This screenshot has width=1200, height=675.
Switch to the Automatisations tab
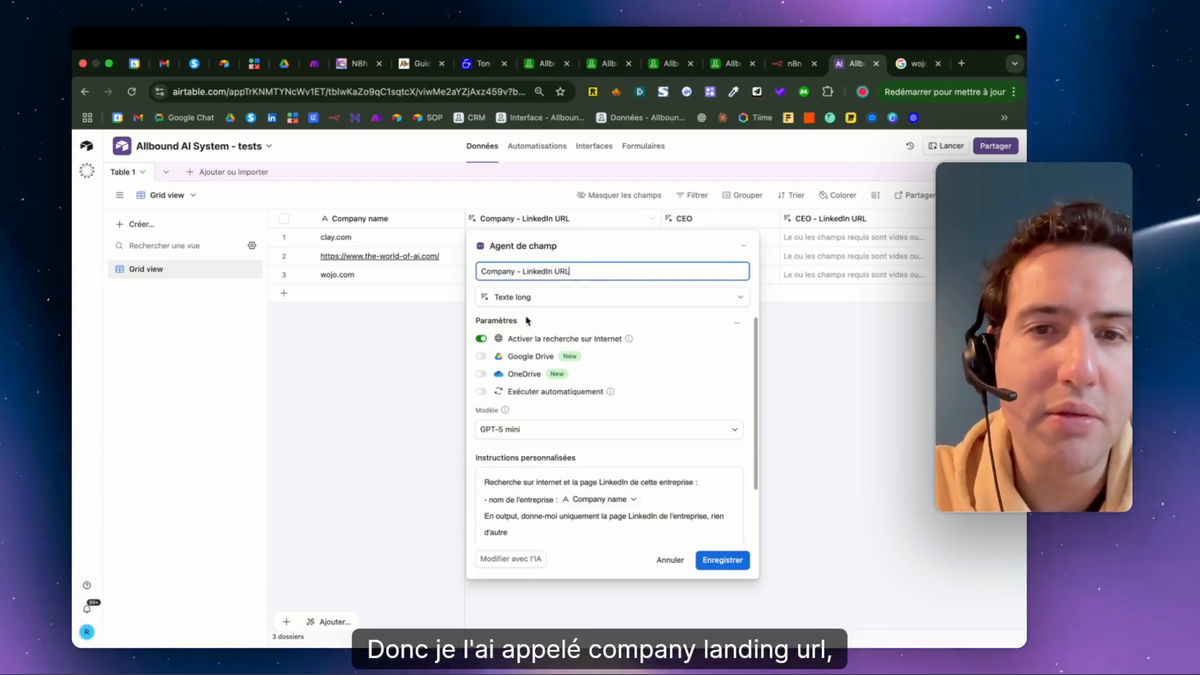coord(536,146)
